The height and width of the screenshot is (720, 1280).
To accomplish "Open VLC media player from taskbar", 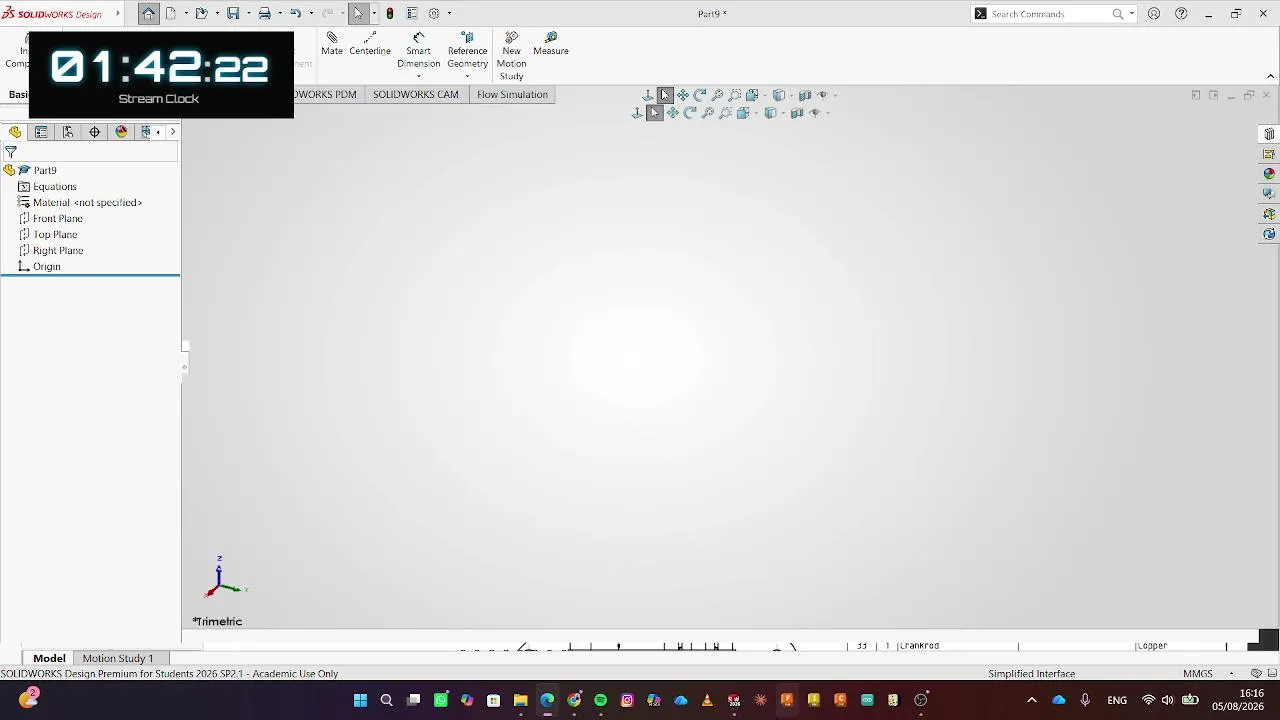I will click(707, 700).
